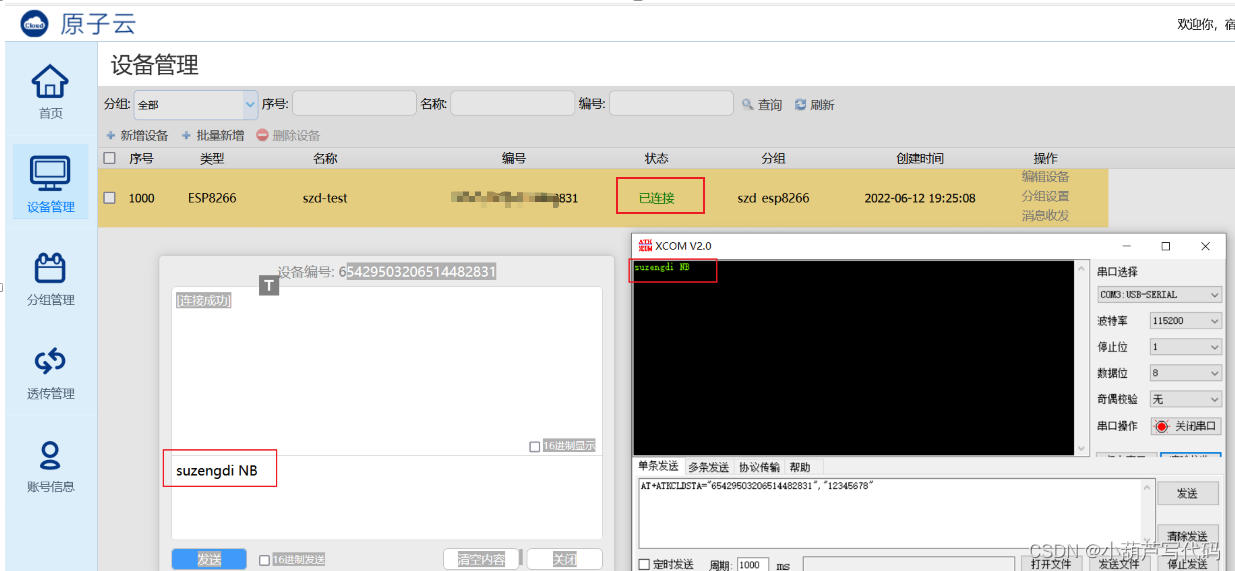Switch to the 协议传输 tab

[x=759, y=467]
